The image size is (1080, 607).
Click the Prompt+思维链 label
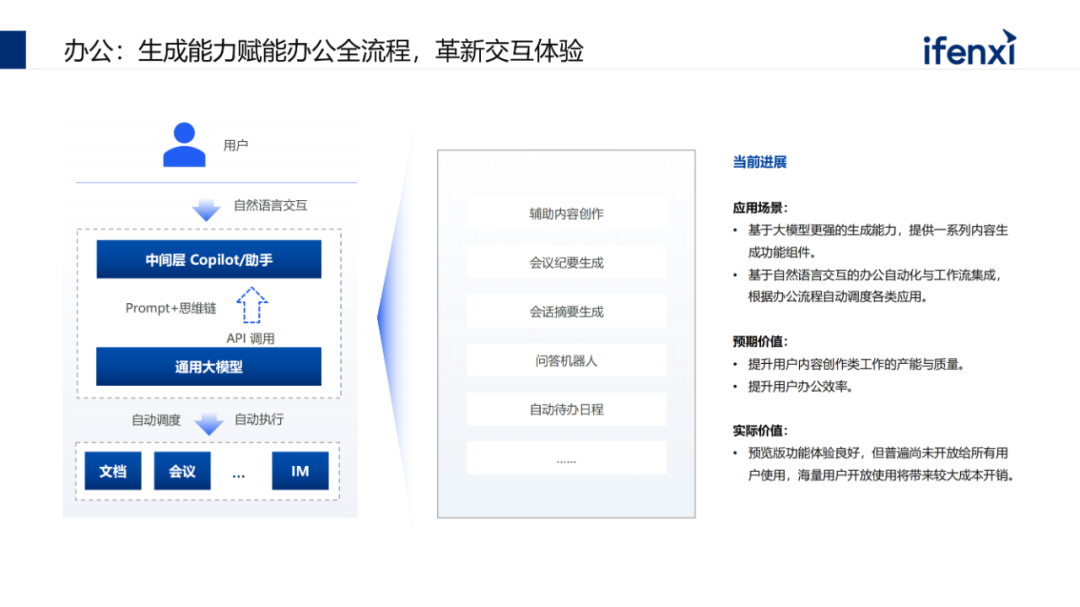click(x=171, y=308)
